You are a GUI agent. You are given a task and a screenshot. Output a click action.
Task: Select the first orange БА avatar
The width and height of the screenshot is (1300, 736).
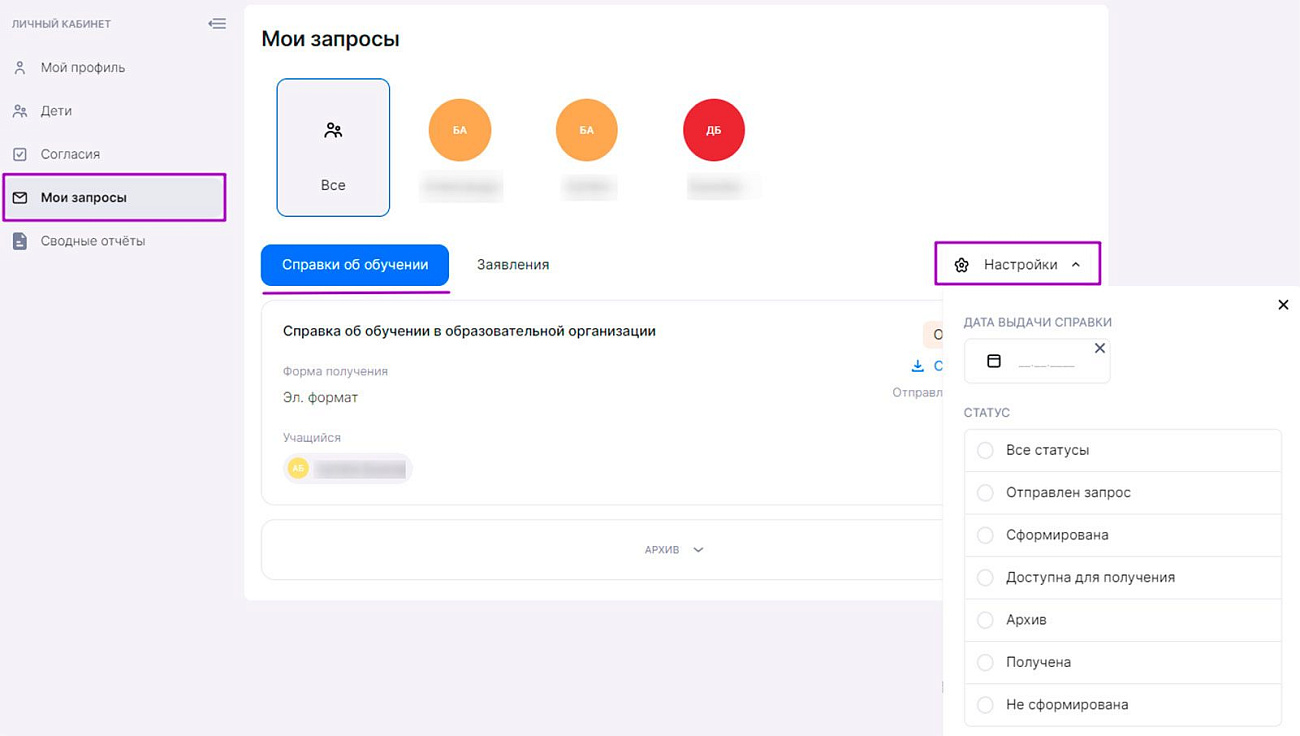pos(460,130)
